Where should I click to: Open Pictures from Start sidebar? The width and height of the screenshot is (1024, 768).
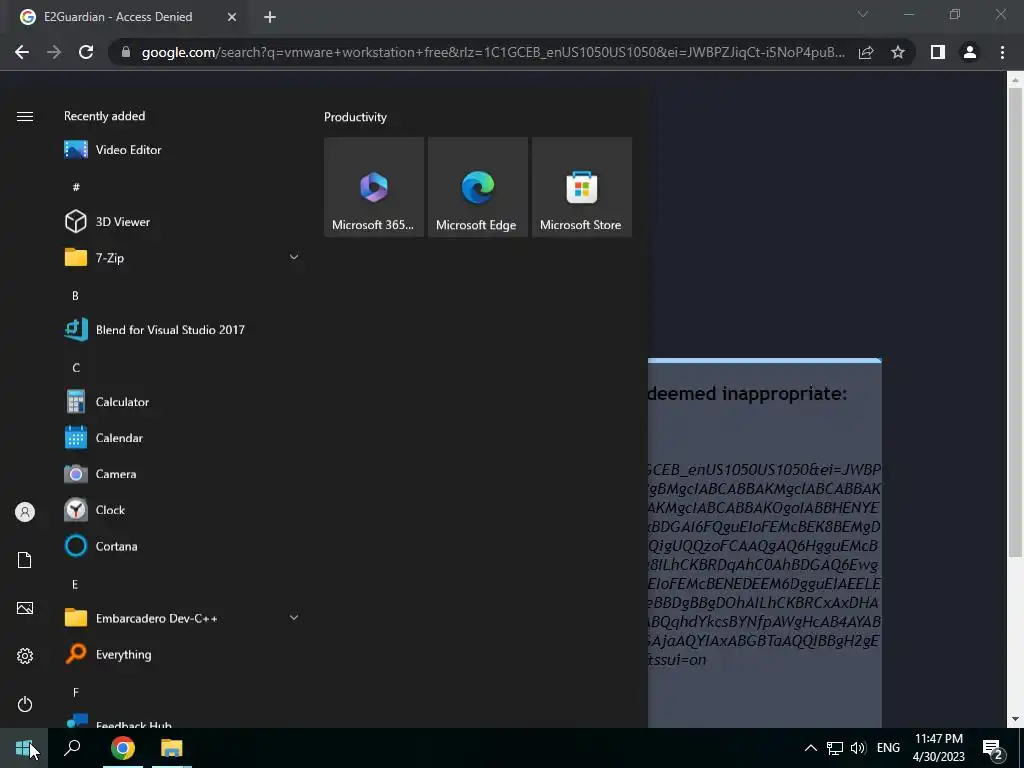click(25, 608)
